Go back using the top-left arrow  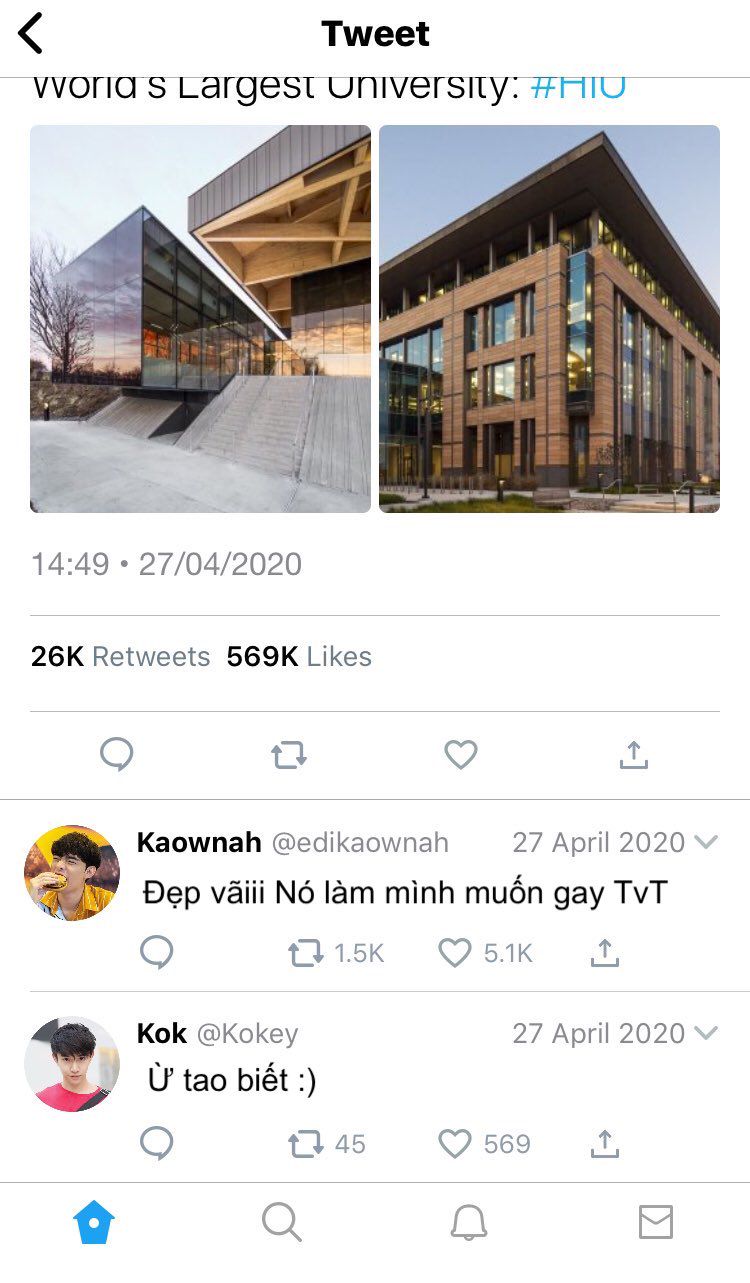[x=31, y=33]
